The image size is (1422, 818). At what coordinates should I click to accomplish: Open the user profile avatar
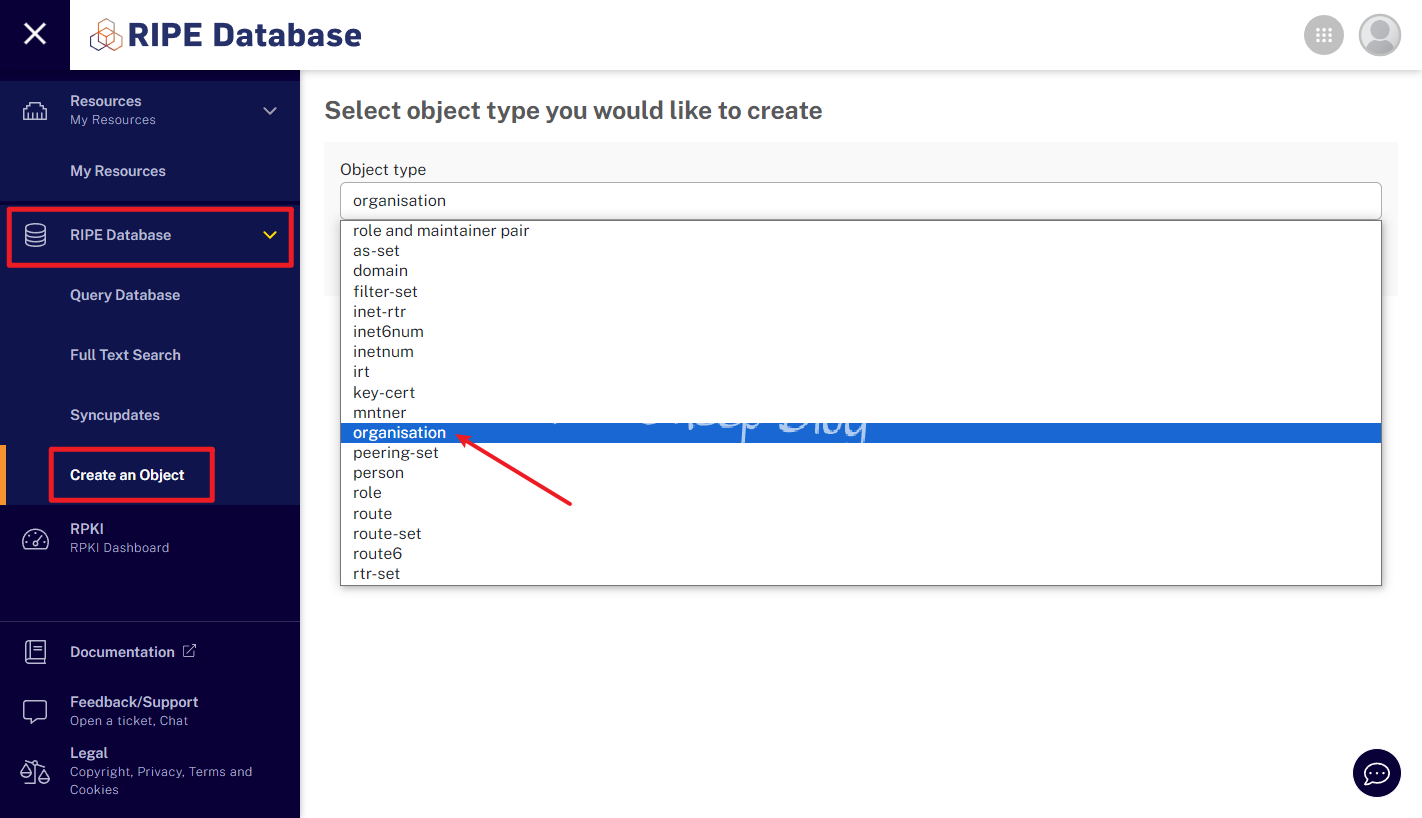point(1380,35)
